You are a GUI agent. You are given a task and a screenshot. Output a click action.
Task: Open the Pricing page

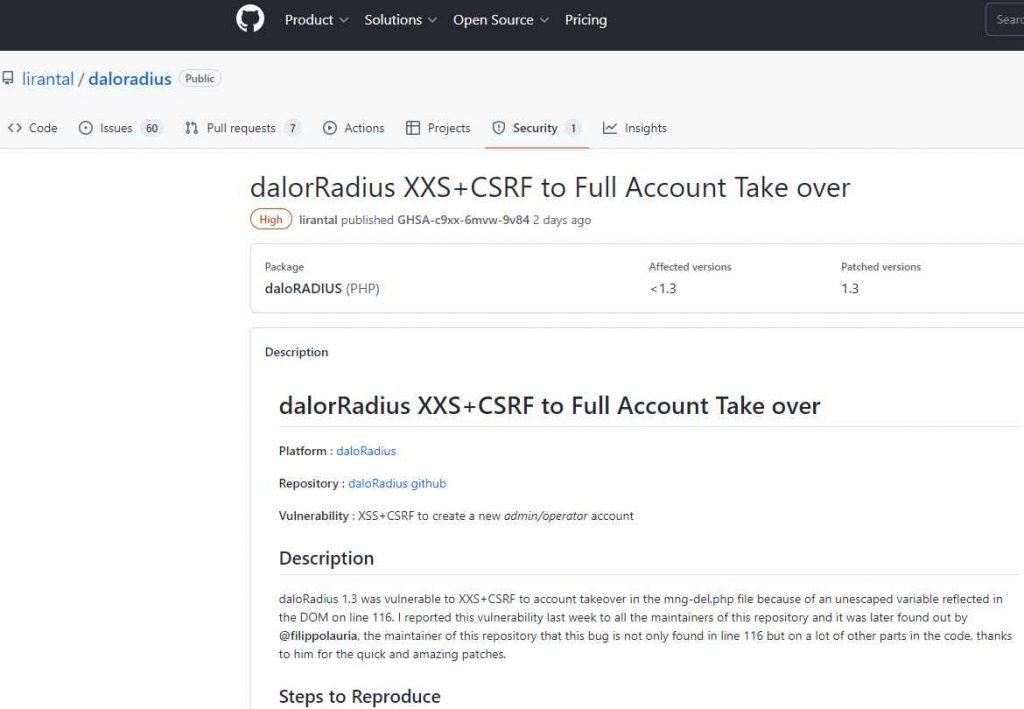tap(586, 20)
